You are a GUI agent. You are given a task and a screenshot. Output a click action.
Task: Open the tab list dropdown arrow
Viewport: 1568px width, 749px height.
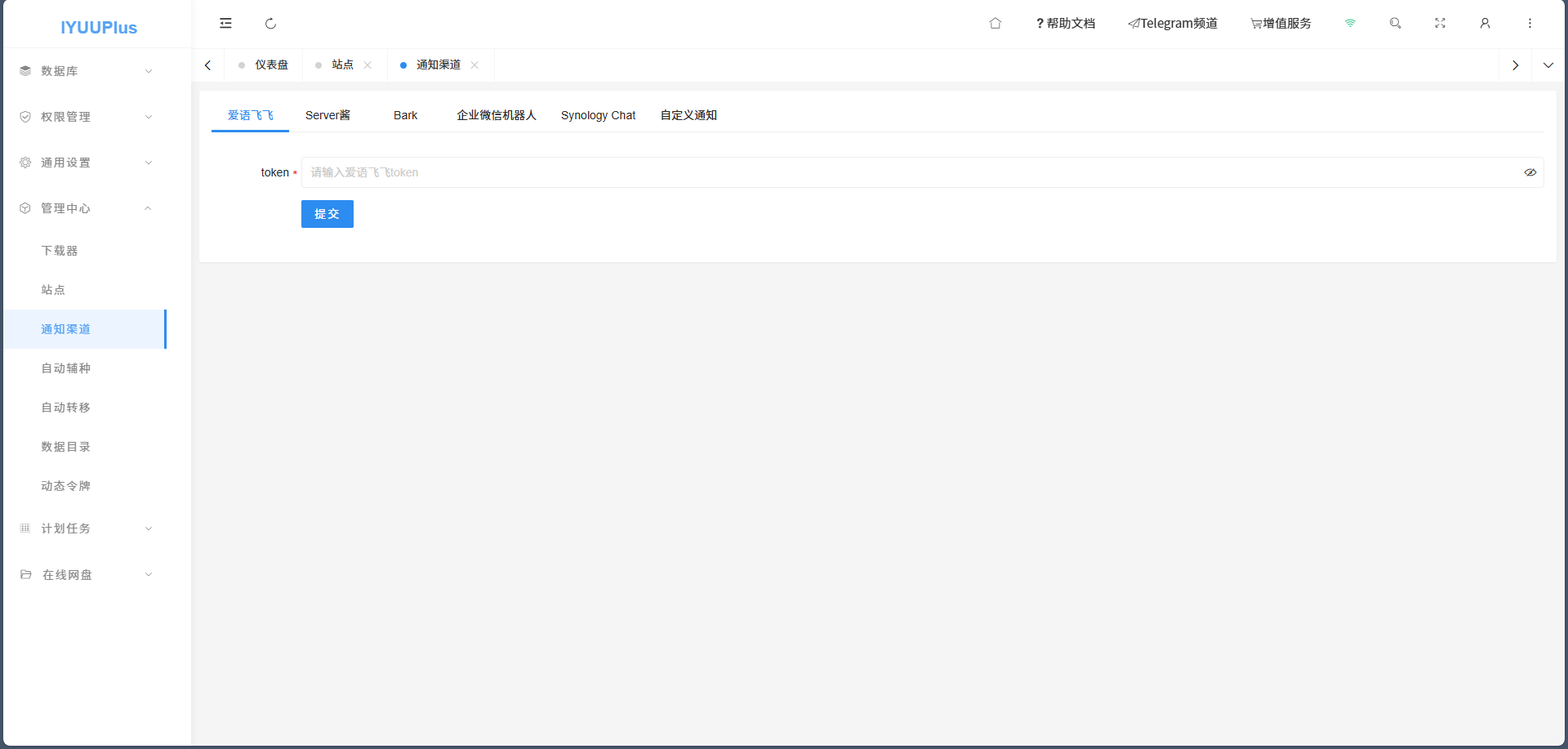click(1548, 65)
